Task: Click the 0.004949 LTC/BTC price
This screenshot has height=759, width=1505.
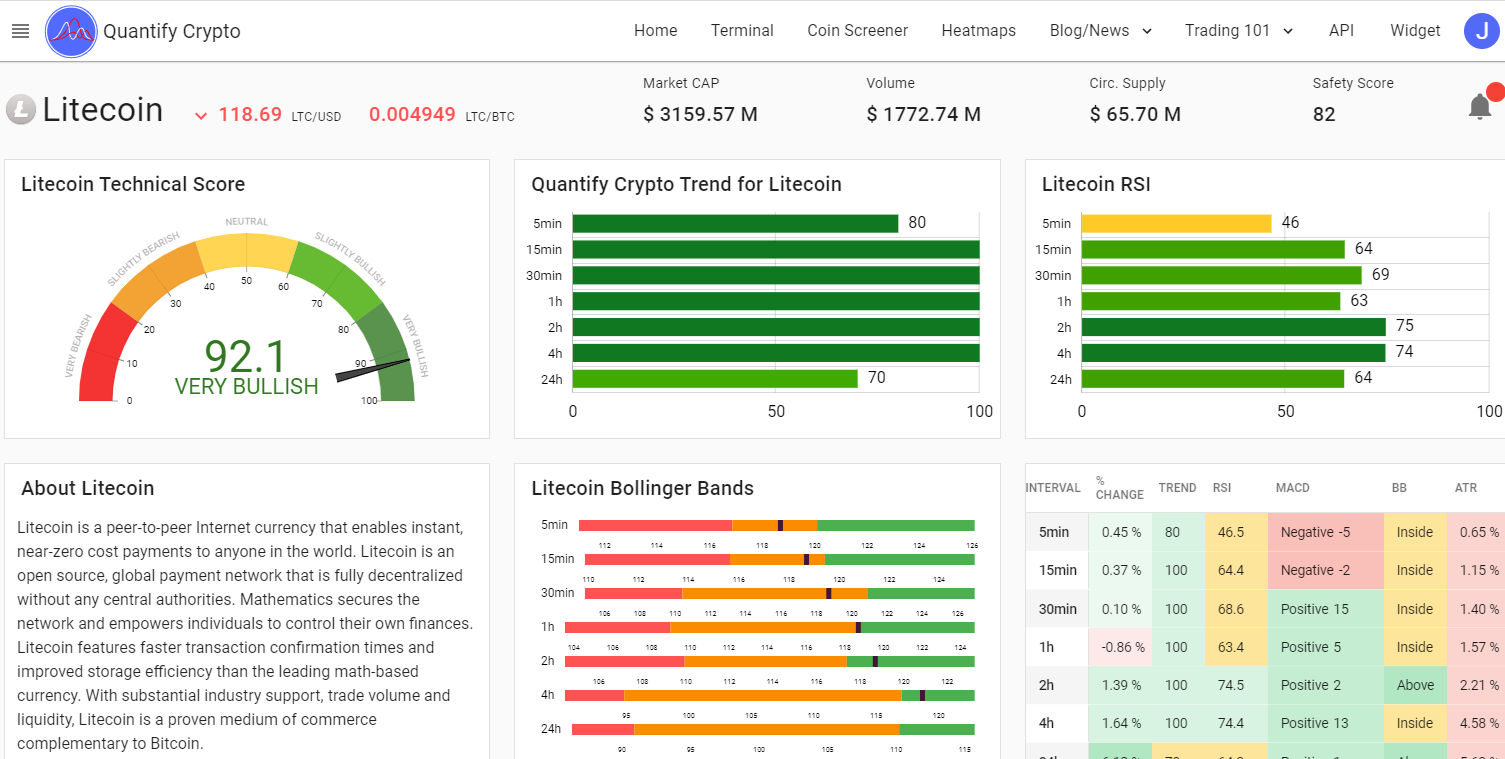Action: 412,114
